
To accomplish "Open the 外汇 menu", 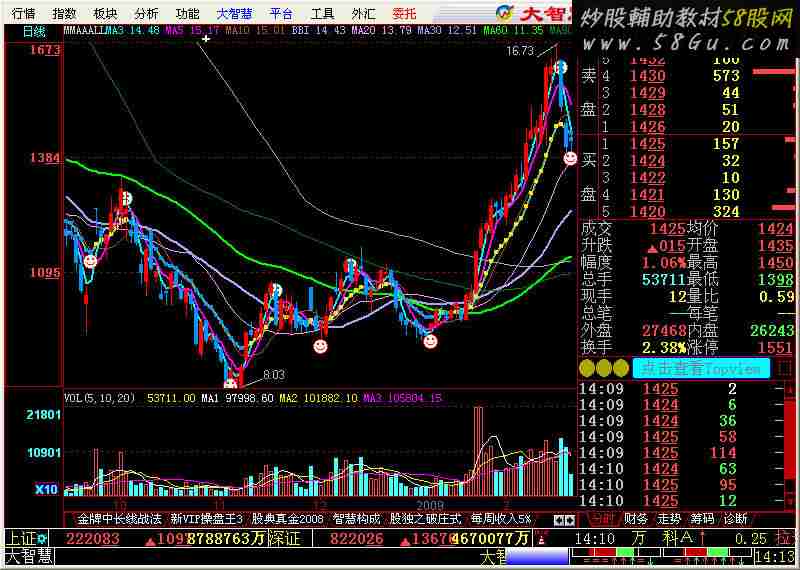I will coord(363,13).
